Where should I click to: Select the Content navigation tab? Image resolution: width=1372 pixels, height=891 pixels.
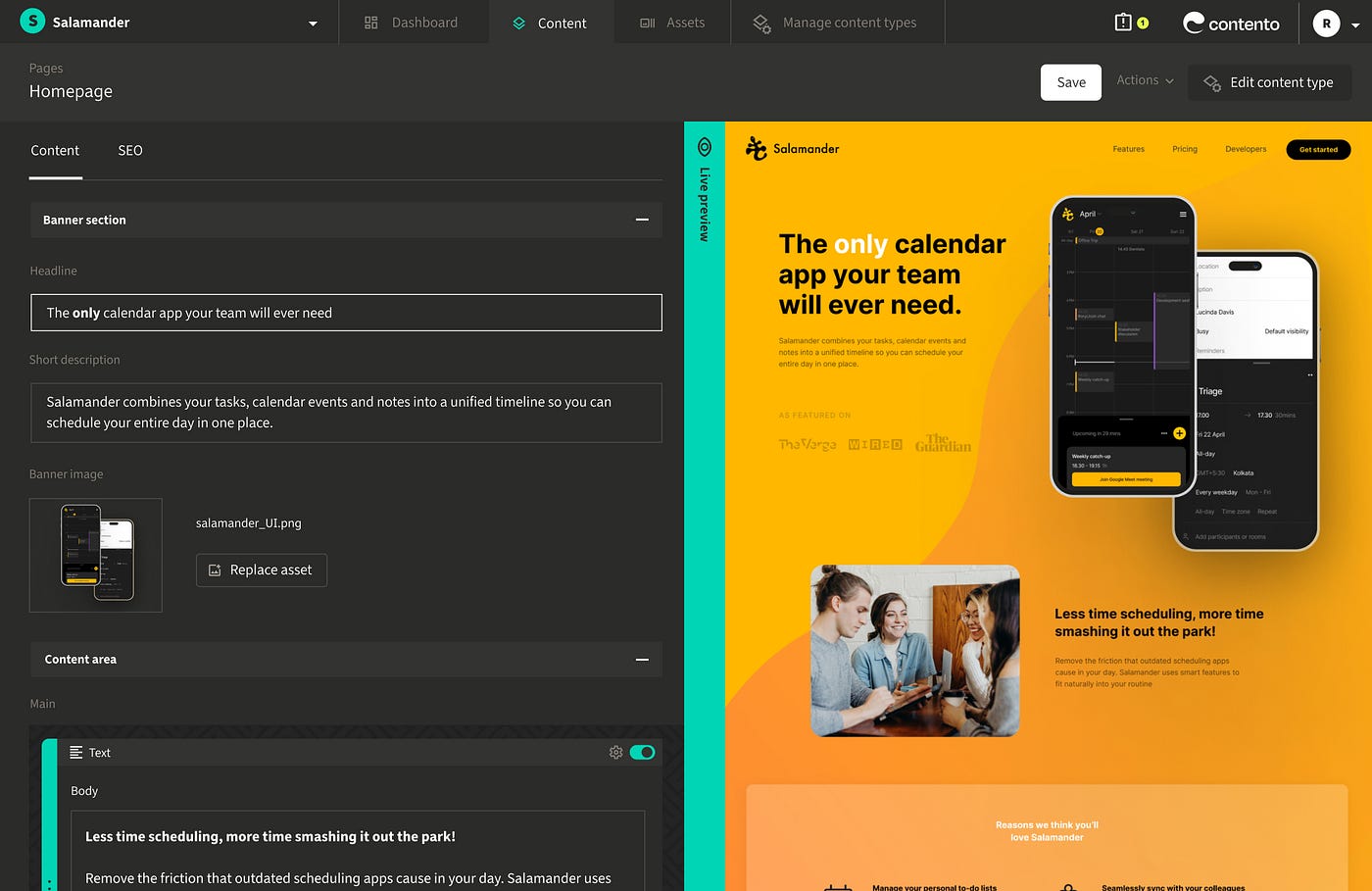click(x=552, y=22)
